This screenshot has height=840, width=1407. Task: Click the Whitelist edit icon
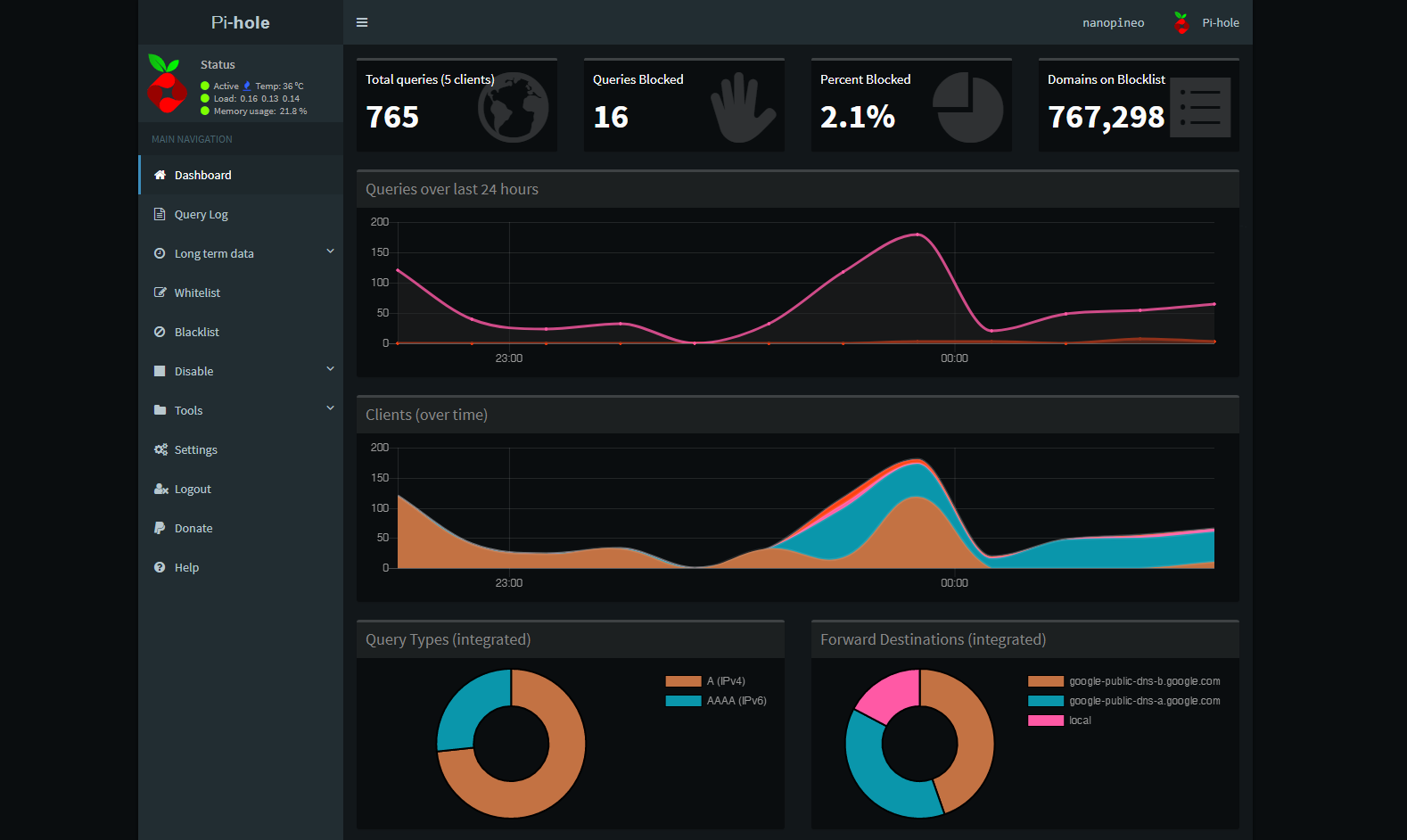(x=160, y=292)
